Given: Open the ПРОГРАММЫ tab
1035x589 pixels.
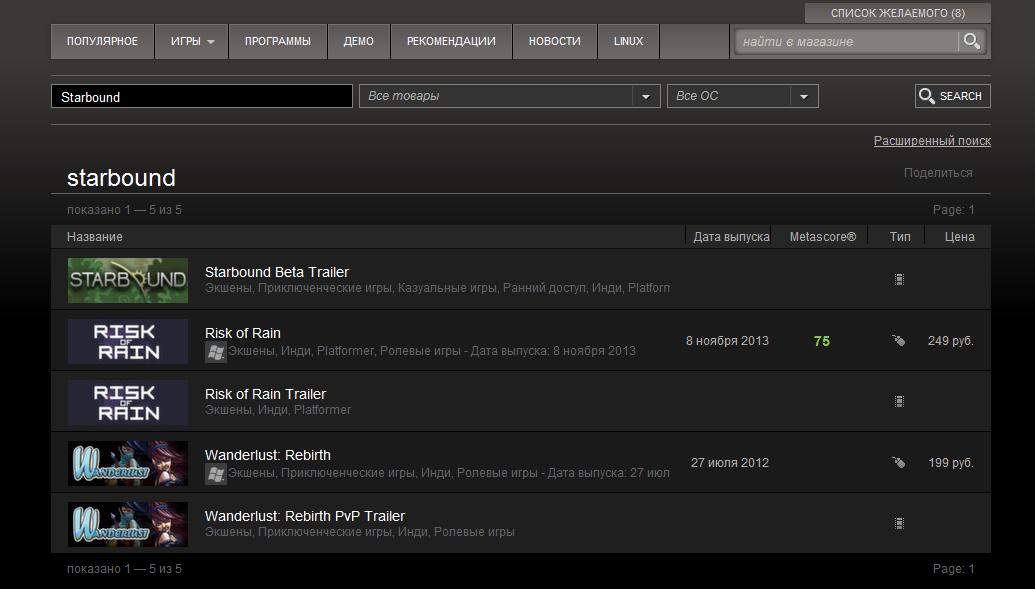Looking at the screenshot, I should click(x=278, y=41).
